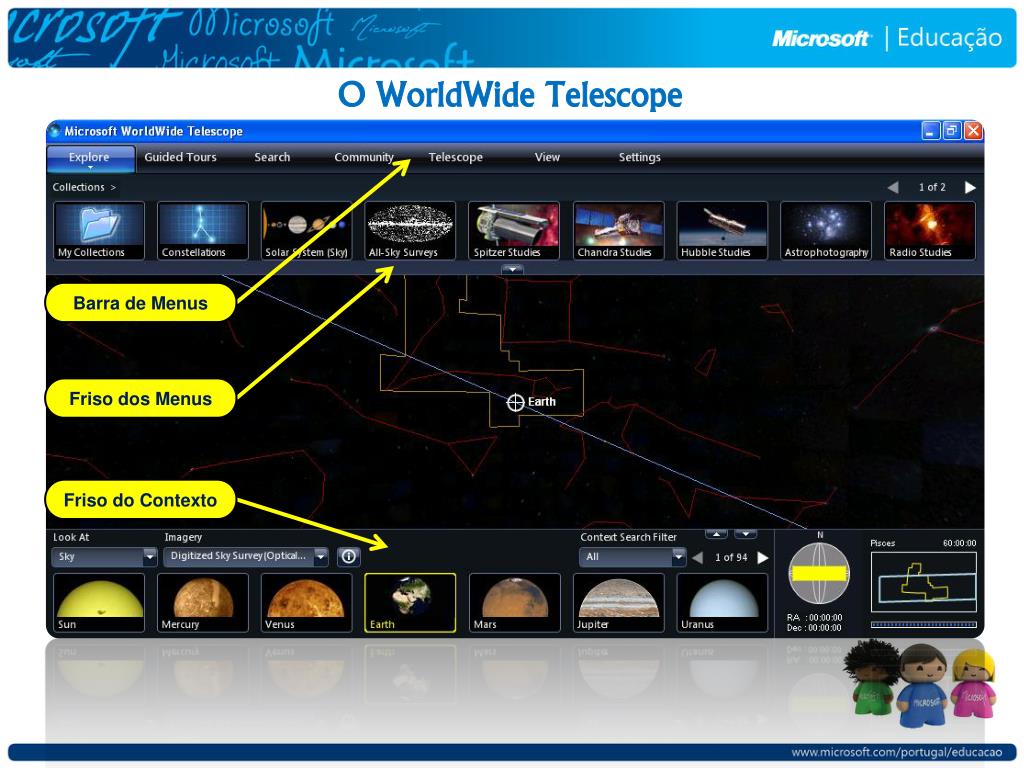
Task: Open the Community tab
Action: [x=364, y=157]
